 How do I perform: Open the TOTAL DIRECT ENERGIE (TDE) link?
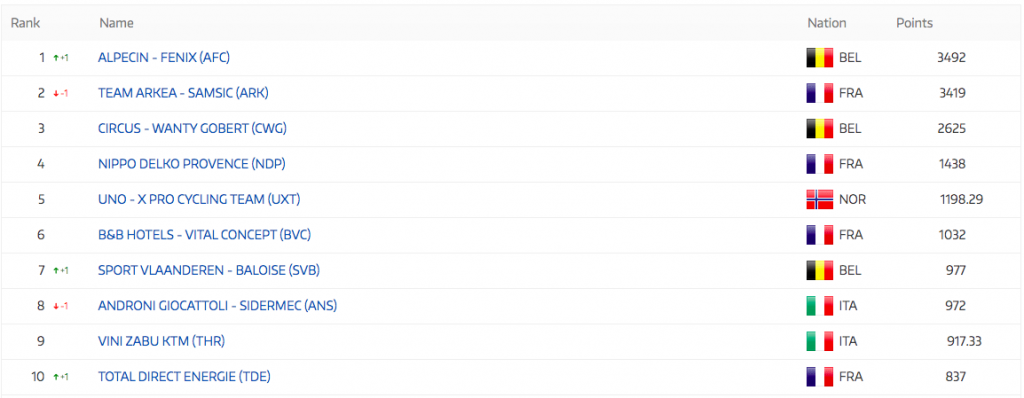coord(184,376)
